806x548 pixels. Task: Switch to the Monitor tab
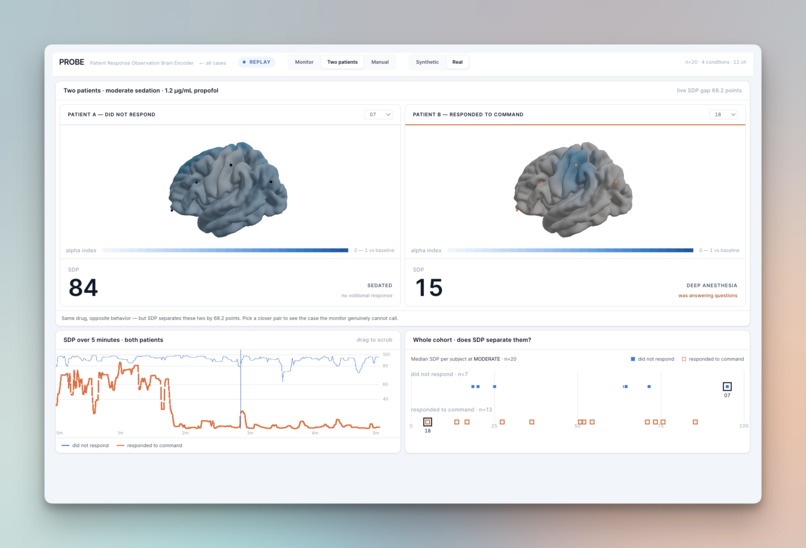tap(304, 62)
